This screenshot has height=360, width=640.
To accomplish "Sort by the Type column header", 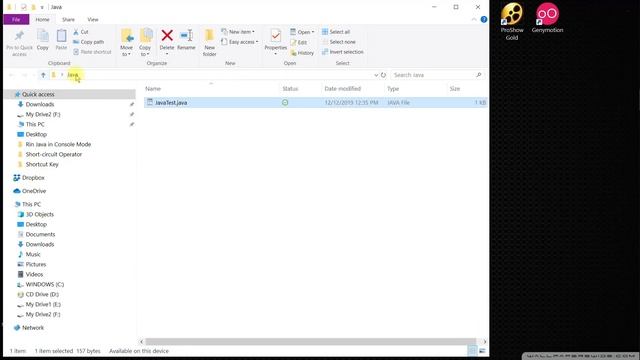I will (x=393, y=89).
